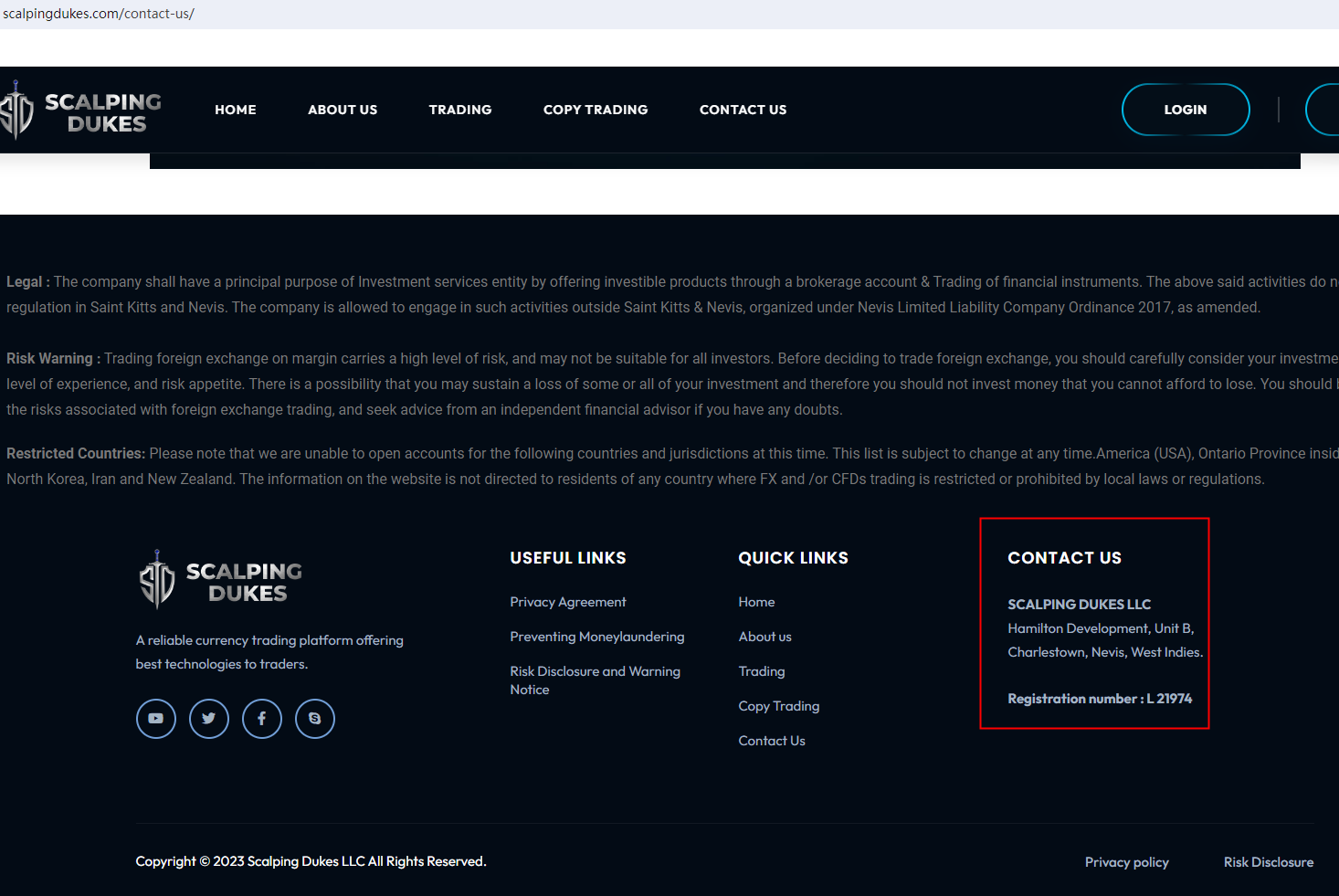Click the LOGIN button

point(1186,110)
